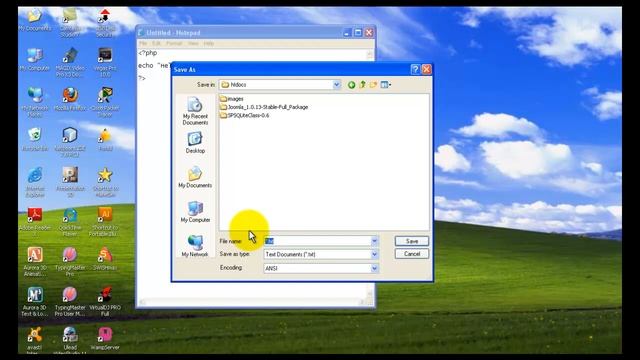
Task: Expand the File name dropdown arrow
Action: (x=374, y=241)
